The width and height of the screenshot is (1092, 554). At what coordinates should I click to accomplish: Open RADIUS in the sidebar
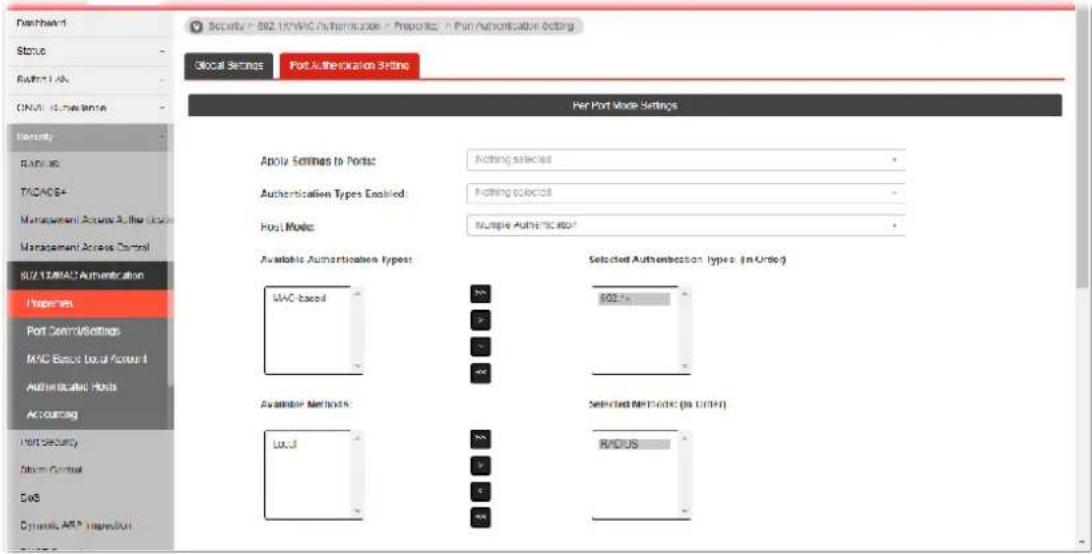(x=89, y=164)
